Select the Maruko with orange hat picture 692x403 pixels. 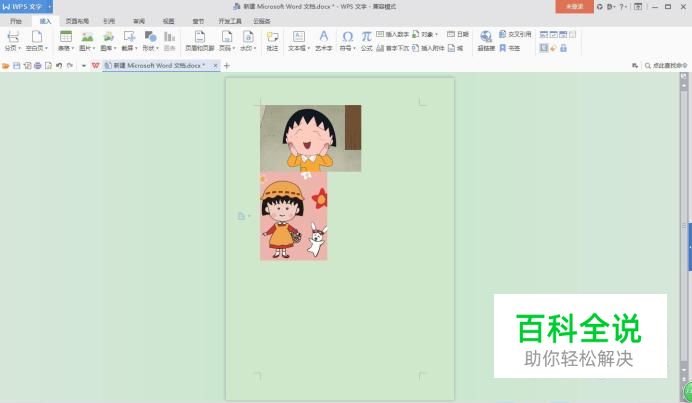(294, 216)
